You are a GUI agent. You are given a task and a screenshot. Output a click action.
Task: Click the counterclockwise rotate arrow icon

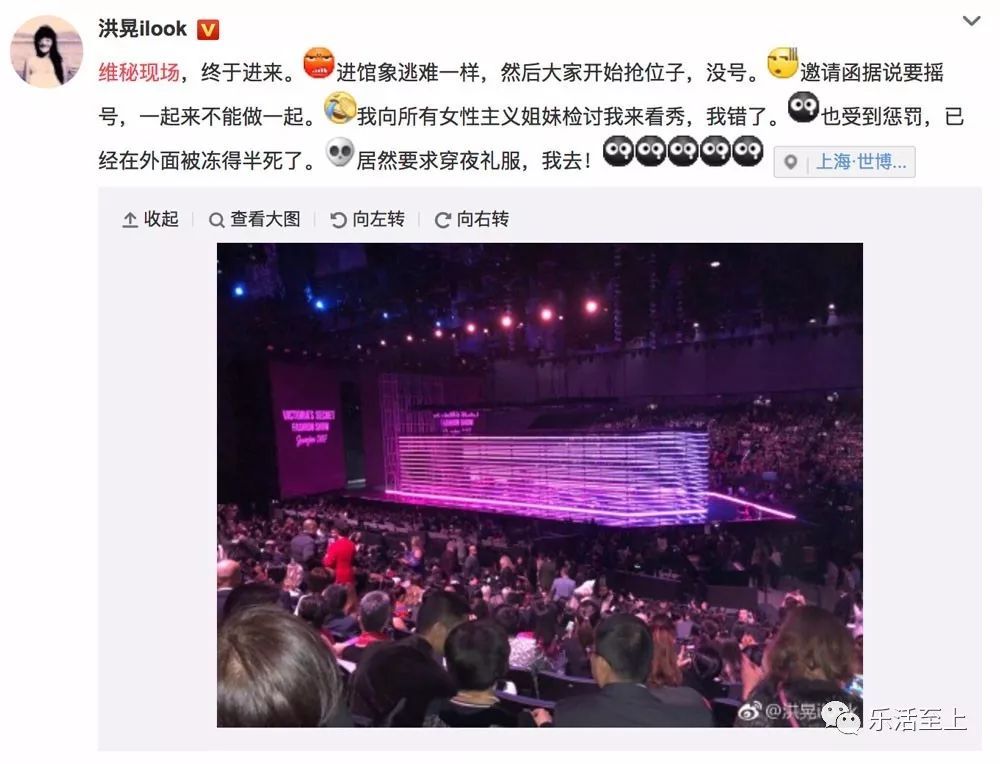[338, 220]
